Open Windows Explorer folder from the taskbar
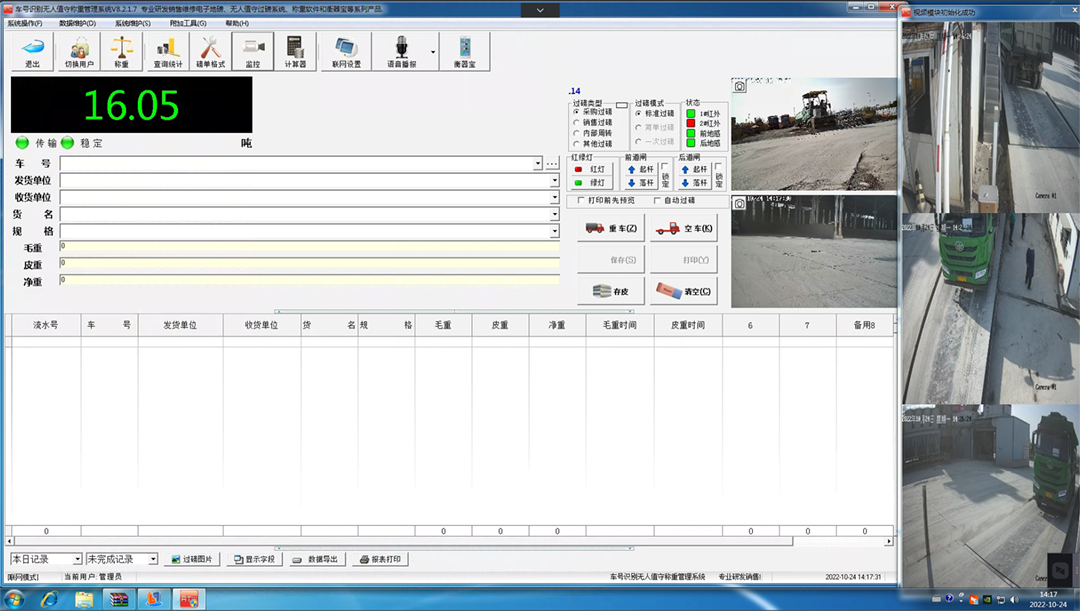 pyautogui.click(x=84, y=599)
